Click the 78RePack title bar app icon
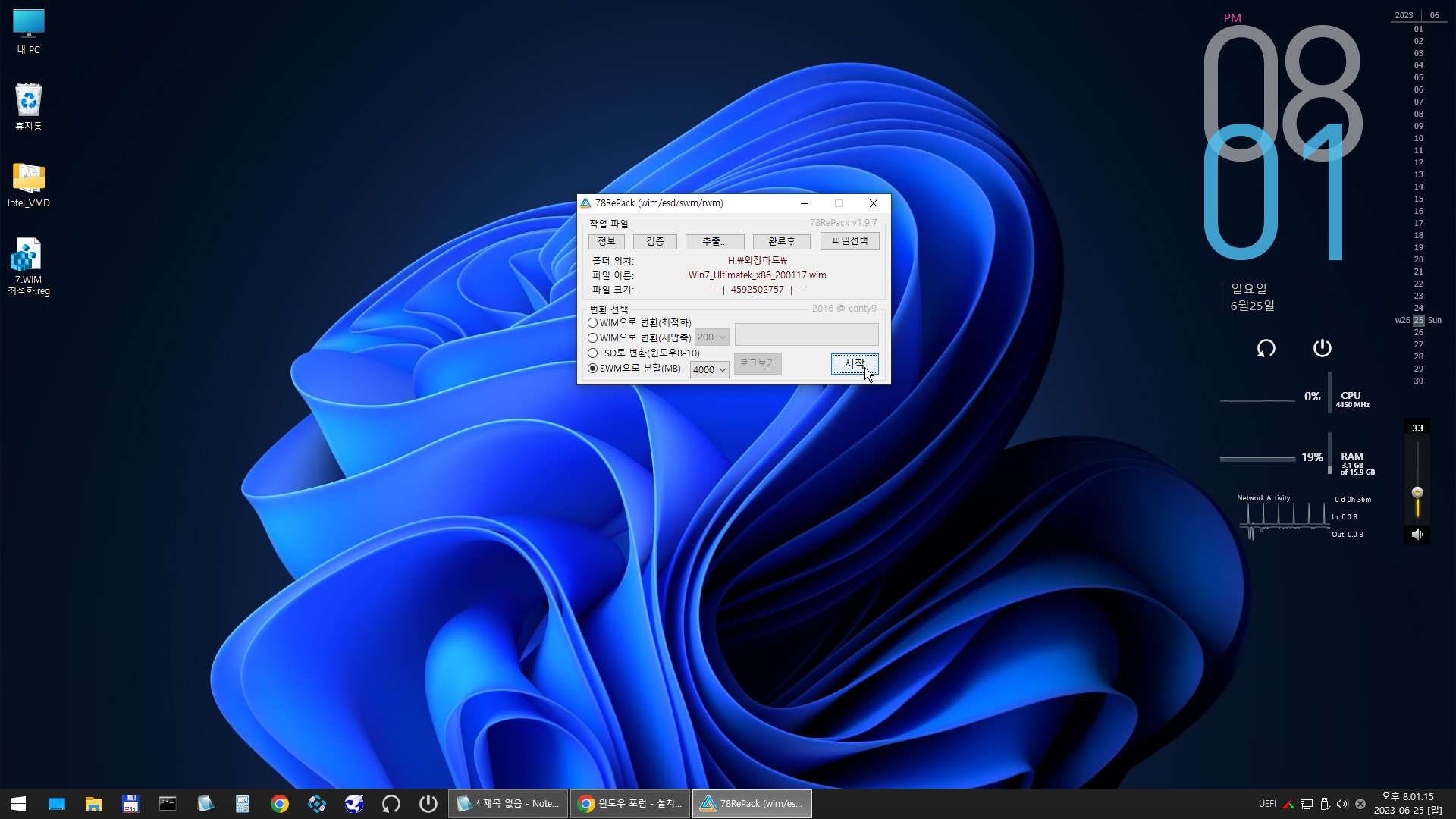1456x819 pixels. 585,203
